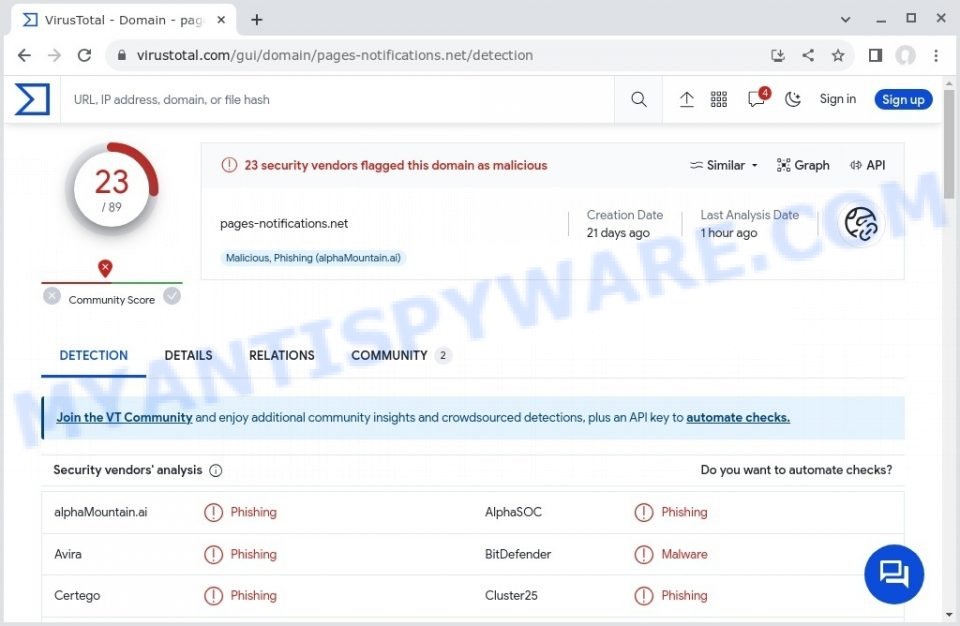Bookmark this page with the star
Screen dimensions: 960x626
click(838, 55)
